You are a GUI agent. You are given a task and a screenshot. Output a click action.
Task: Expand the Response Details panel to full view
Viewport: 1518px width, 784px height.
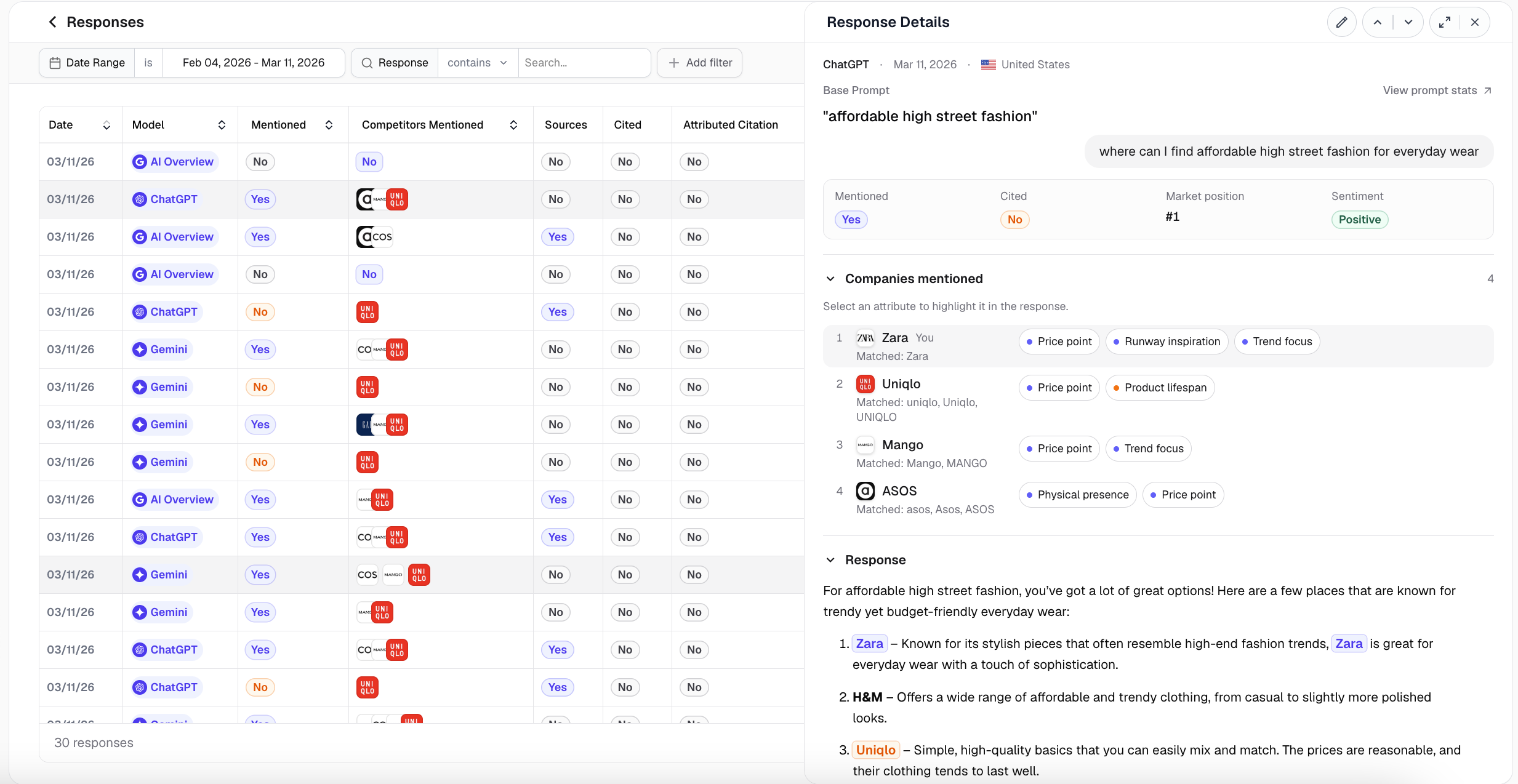coord(1445,22)
